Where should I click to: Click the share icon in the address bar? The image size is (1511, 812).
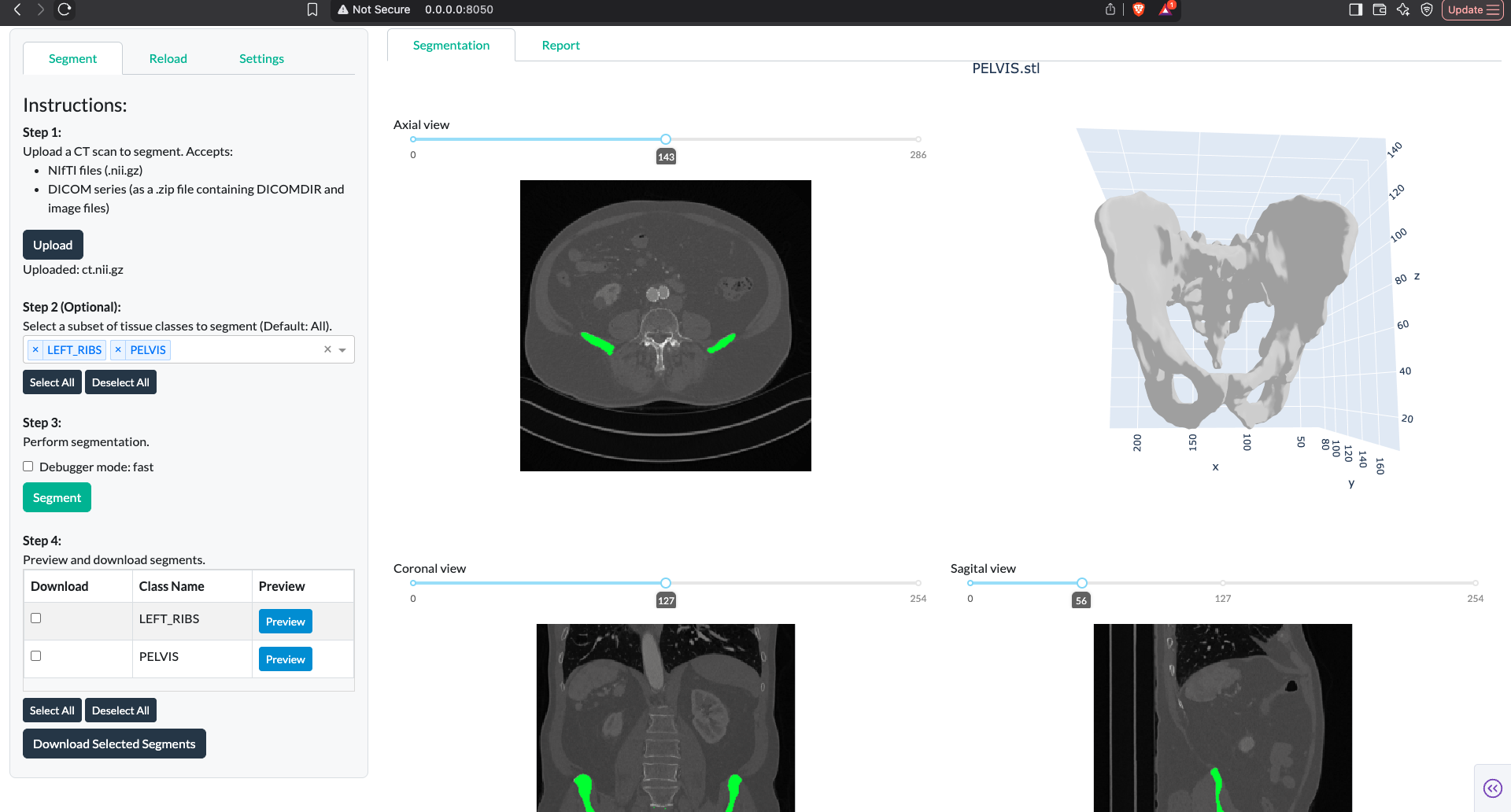[x=1110, y=9]
